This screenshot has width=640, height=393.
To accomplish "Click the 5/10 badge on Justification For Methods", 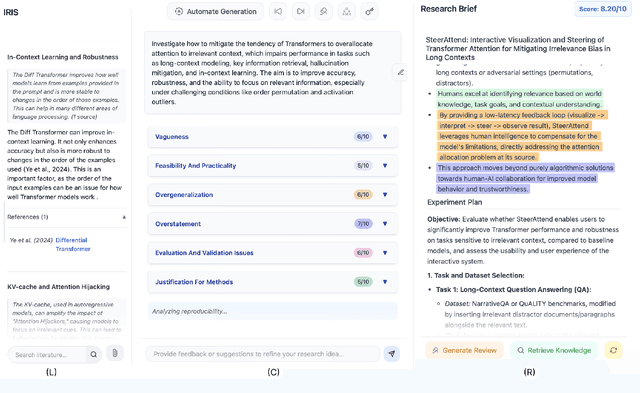I will 363,282.
